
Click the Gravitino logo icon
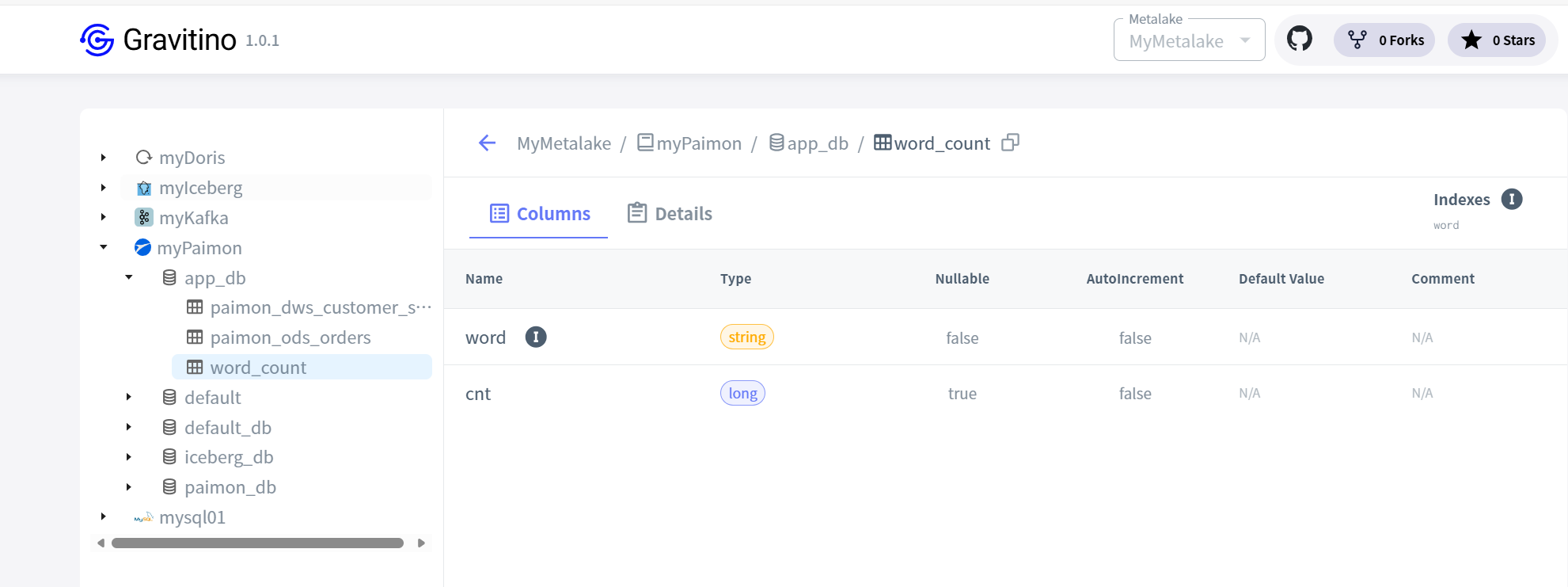pos(97,40)
